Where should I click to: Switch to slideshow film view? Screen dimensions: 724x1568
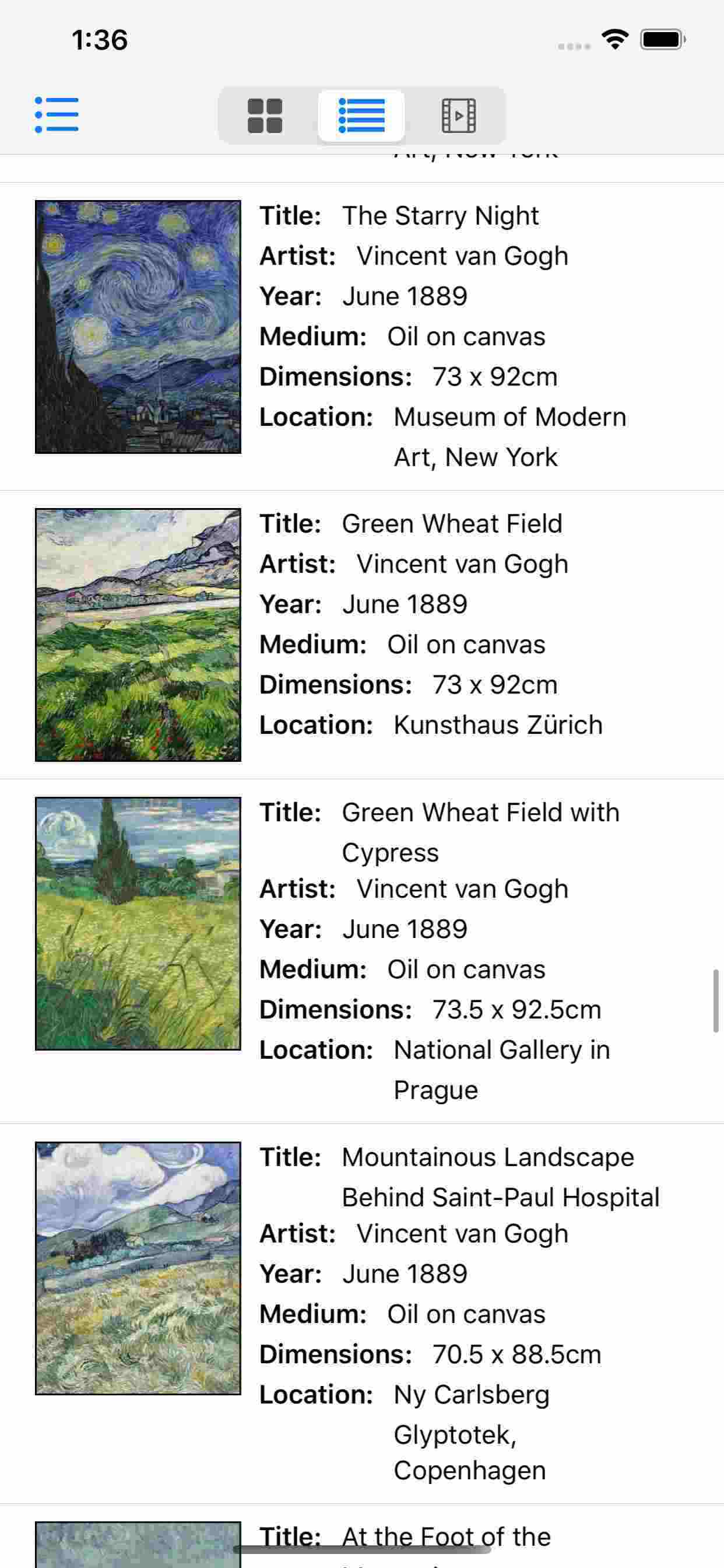coord(458,115)
